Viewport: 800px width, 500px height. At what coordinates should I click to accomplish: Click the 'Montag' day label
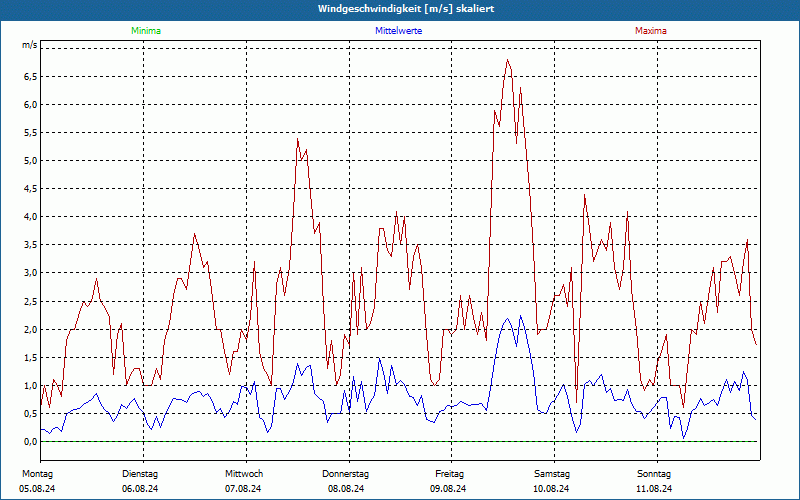[37, 474]
